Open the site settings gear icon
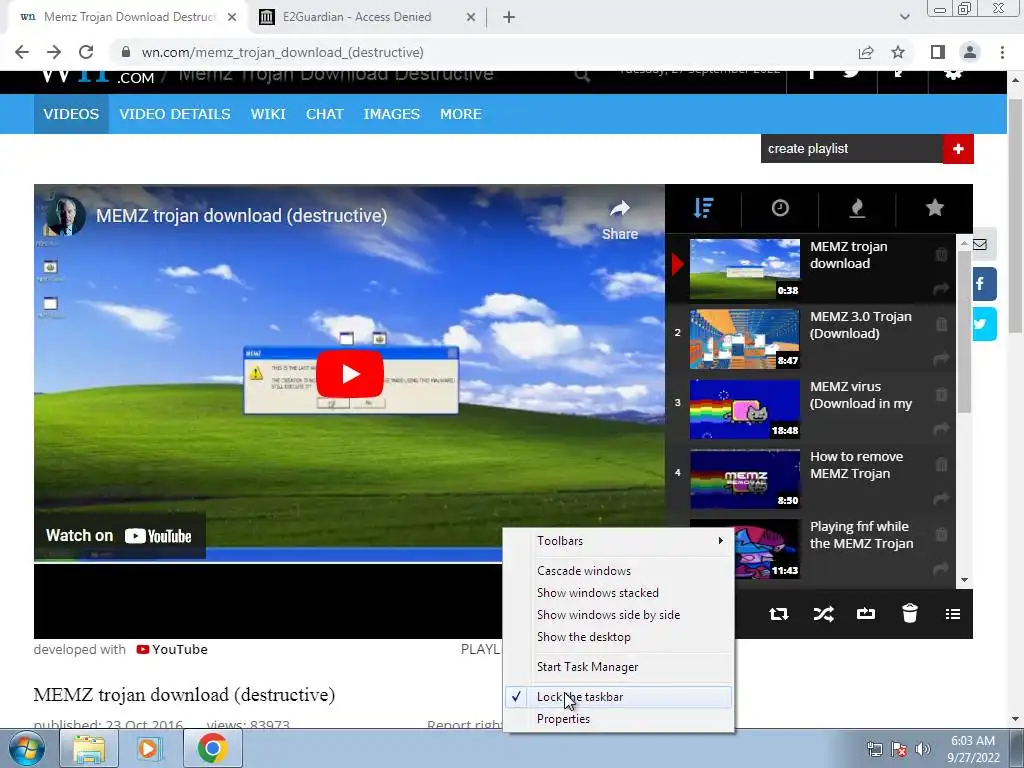Image resolution: width=1024 pixels, height=768 pixels. tap(954, 74)
